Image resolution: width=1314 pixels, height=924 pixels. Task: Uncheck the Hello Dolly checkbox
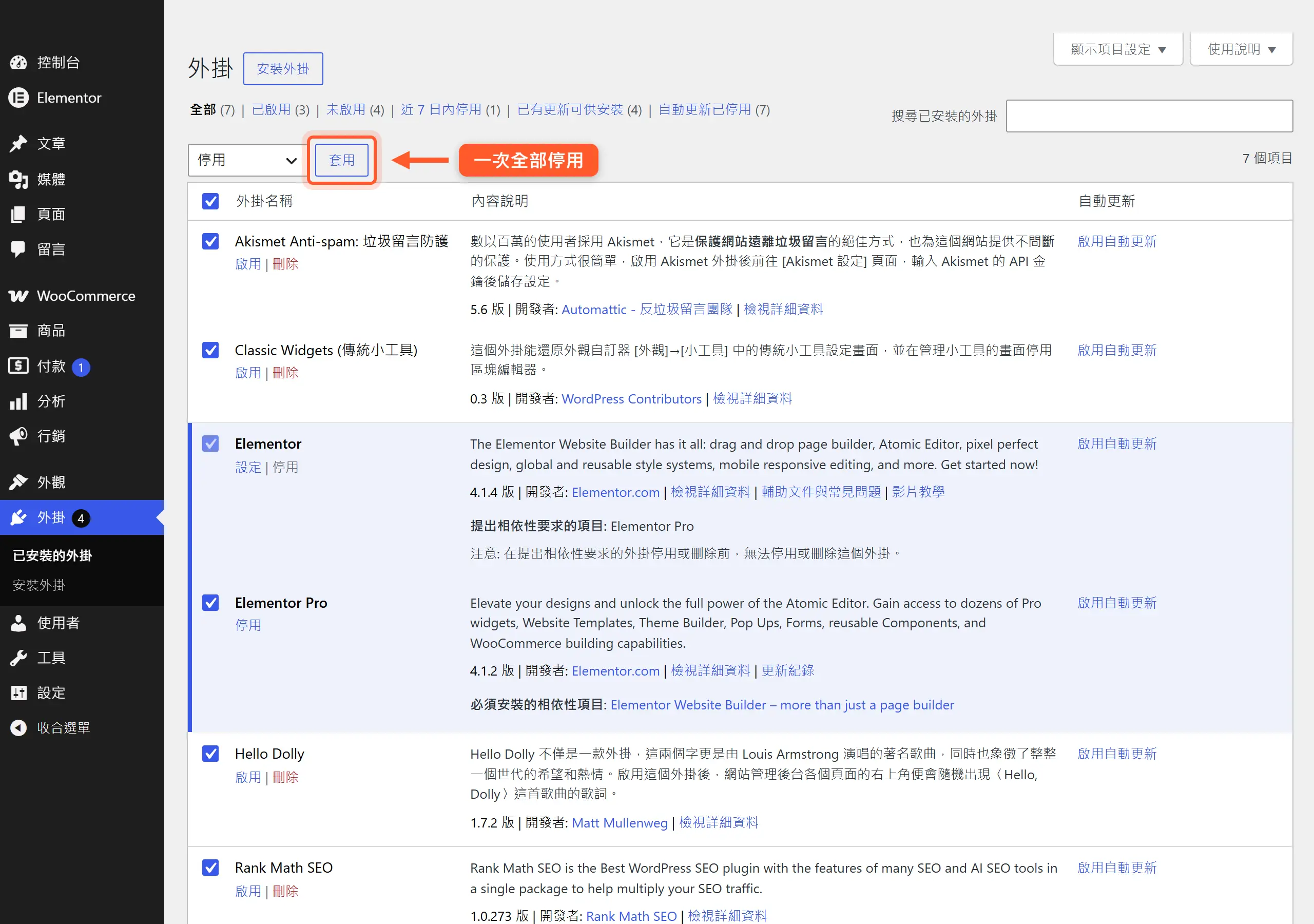[210, 754]
